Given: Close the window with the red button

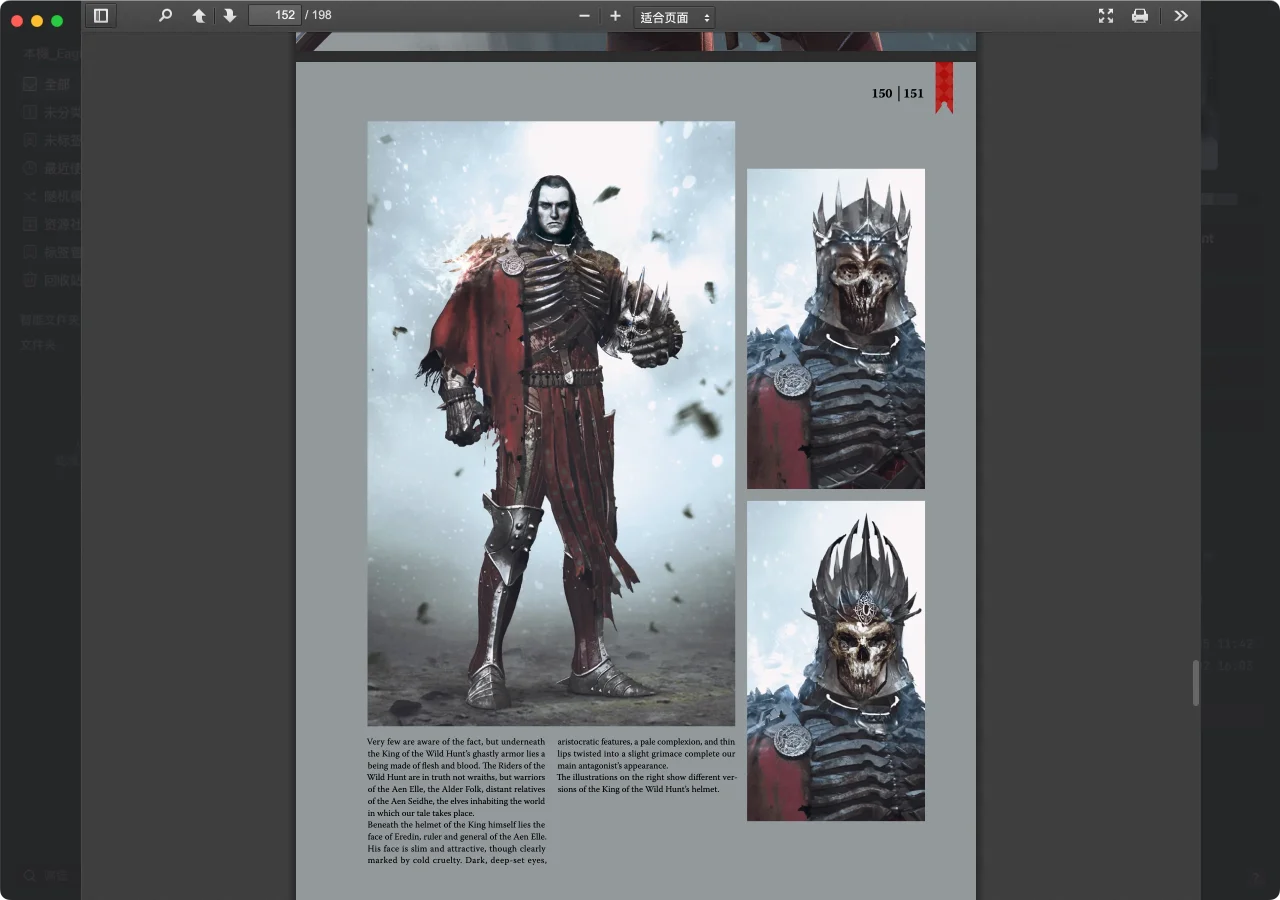Looking at the screenshot, I should [17, 21].
